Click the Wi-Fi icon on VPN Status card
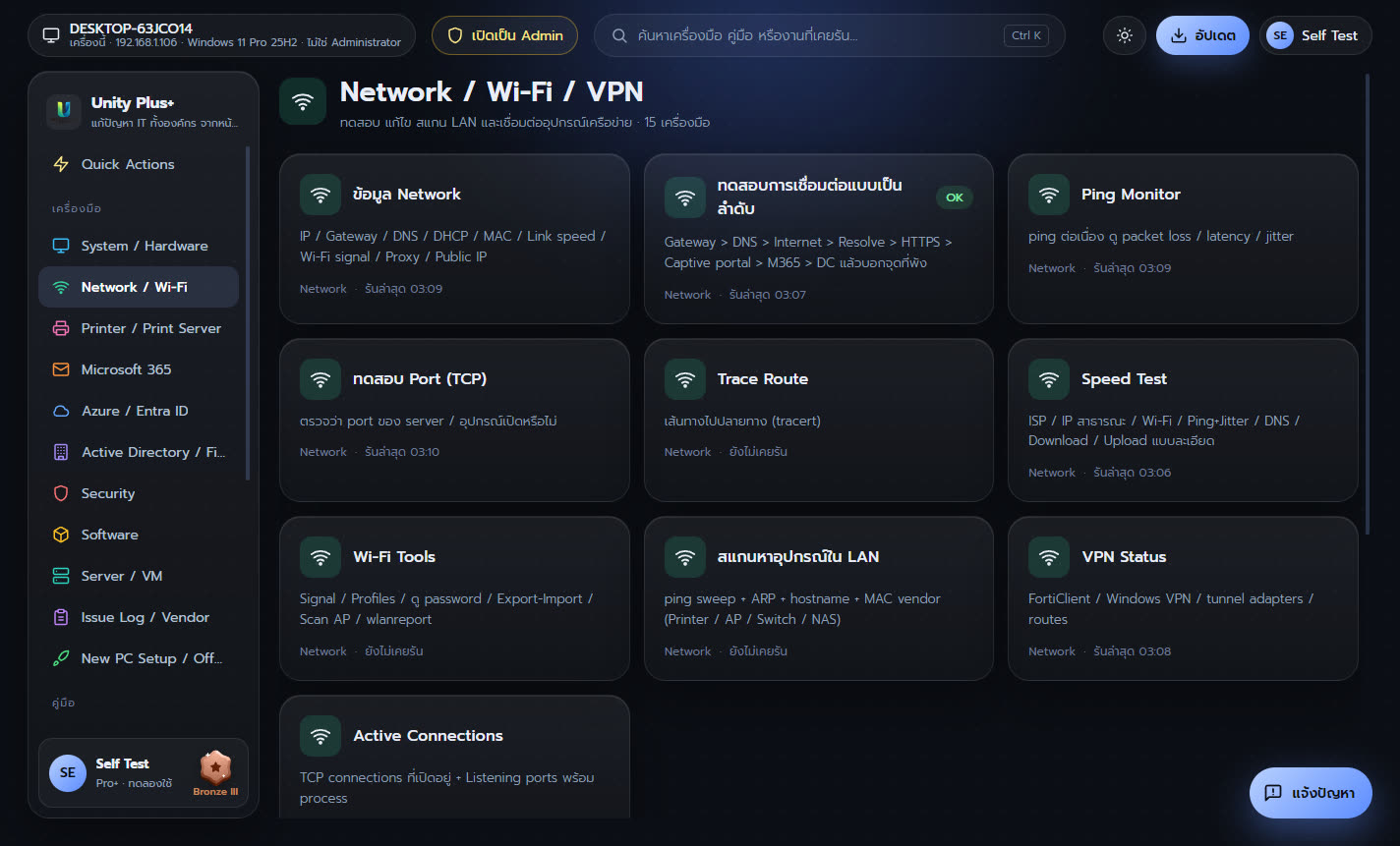 pos(1049,557)
